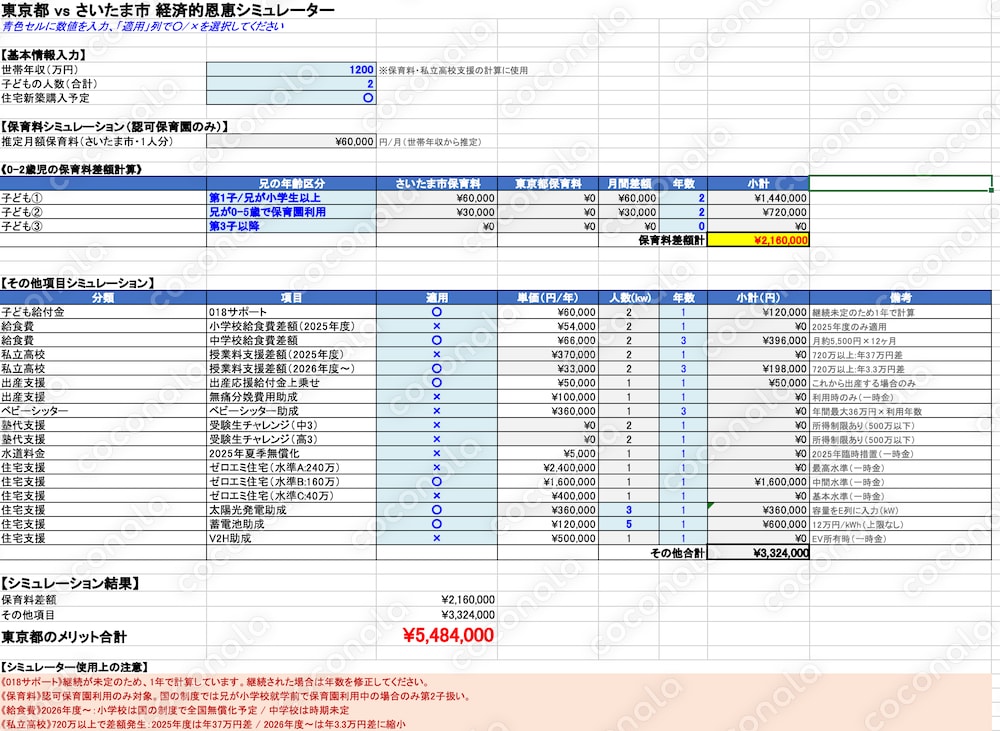
Task: Select 第1子/兄が小学生以上 cell for 子ども①
Action: pyautogui.click(x=291, y=198)
